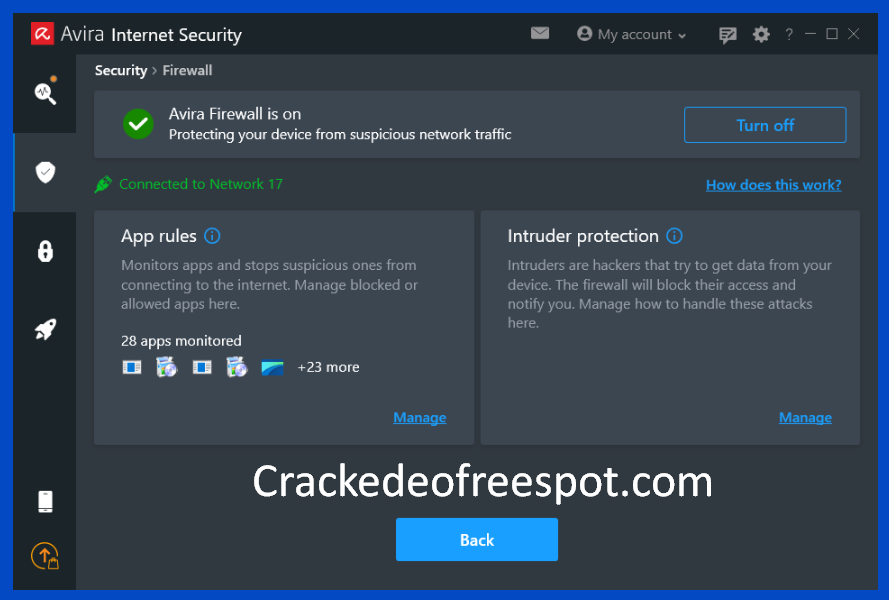Screen dimensions: 889x600
Task: Select Firewall in the breadcrumb path
Action: click(x=187, y=70)
